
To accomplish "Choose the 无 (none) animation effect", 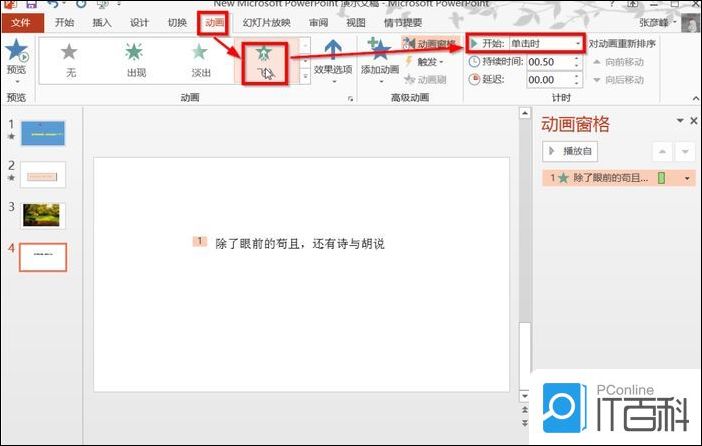I will pos(69,60).
